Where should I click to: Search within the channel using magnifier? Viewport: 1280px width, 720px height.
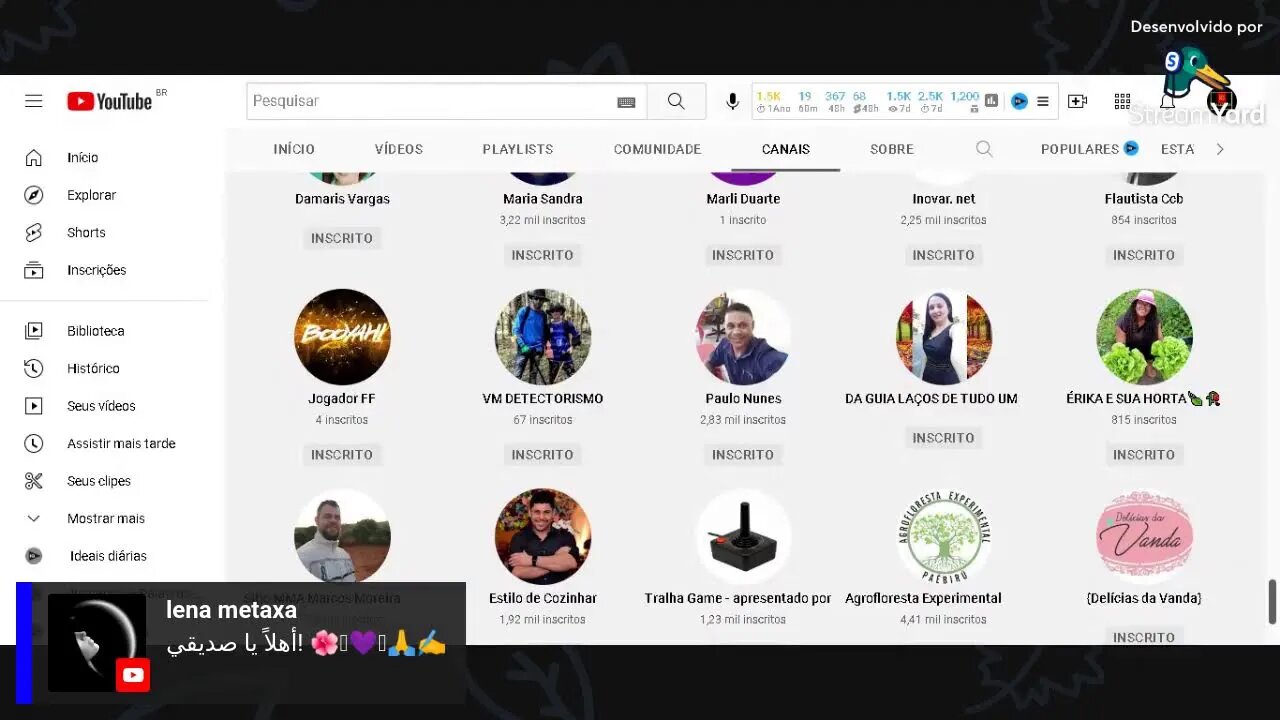984,149
